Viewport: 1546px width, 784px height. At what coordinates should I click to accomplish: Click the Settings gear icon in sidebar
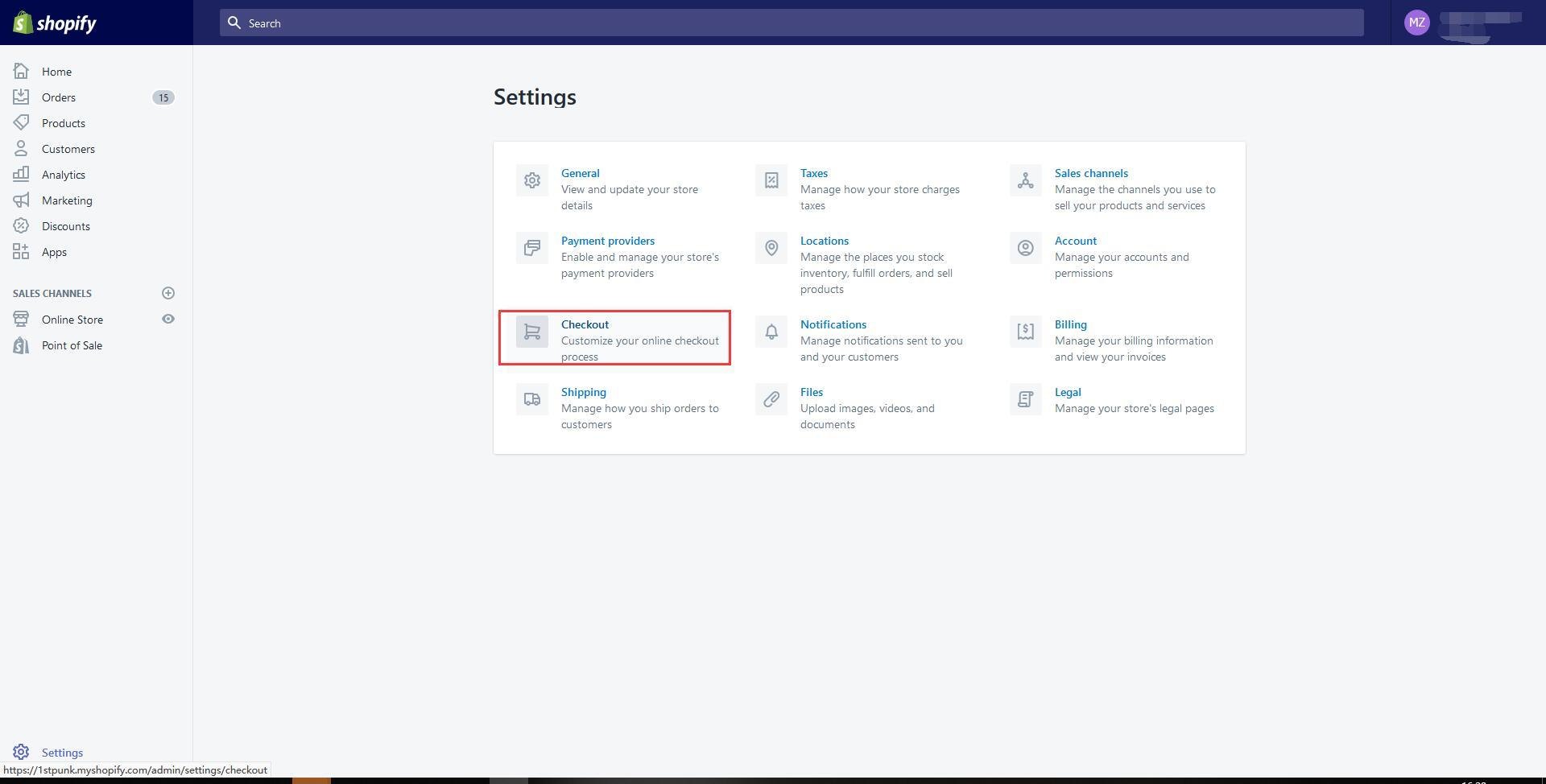coord(21,752)
